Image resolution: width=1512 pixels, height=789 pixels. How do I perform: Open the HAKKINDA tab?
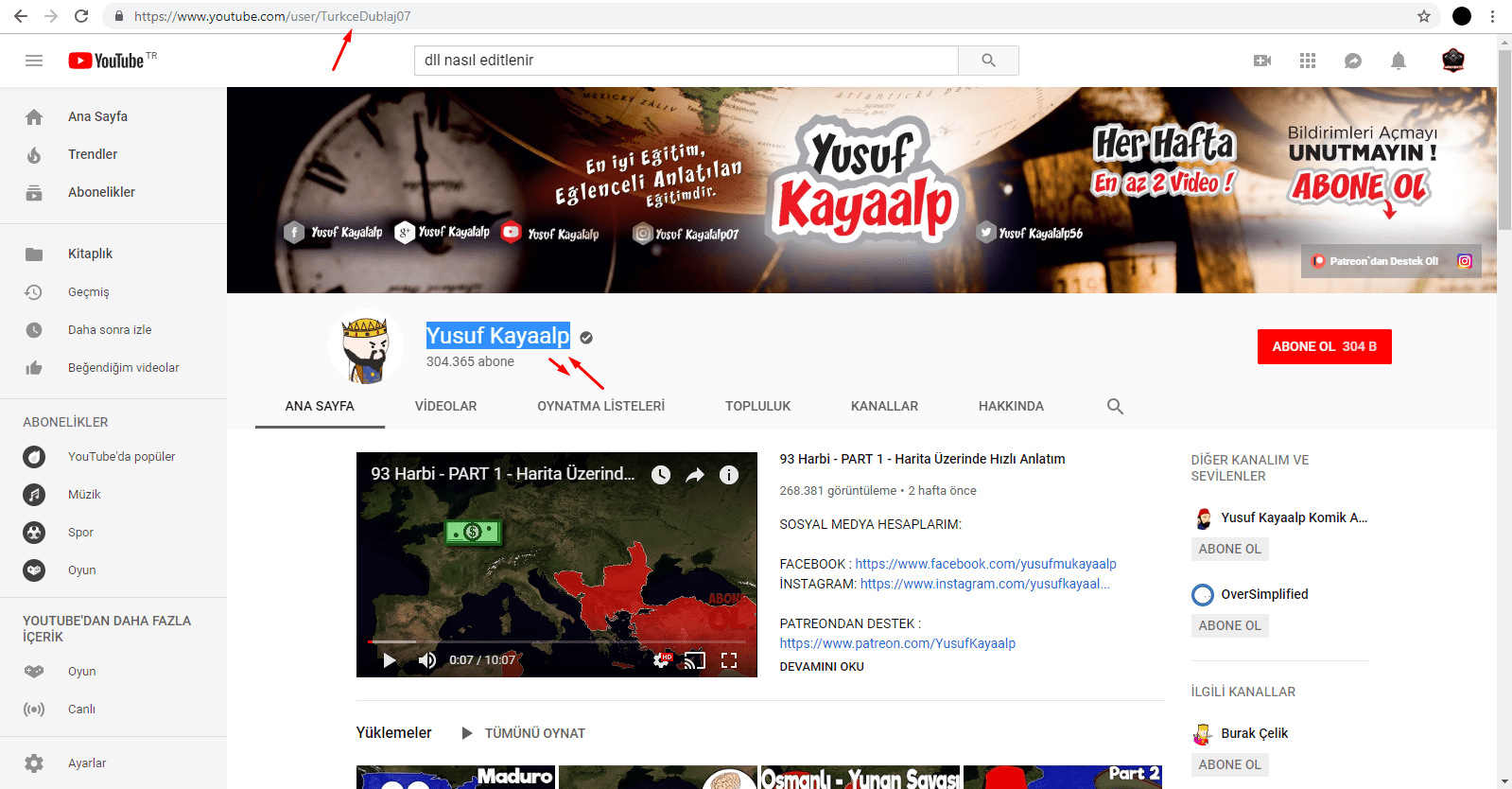coord(1011,406)
